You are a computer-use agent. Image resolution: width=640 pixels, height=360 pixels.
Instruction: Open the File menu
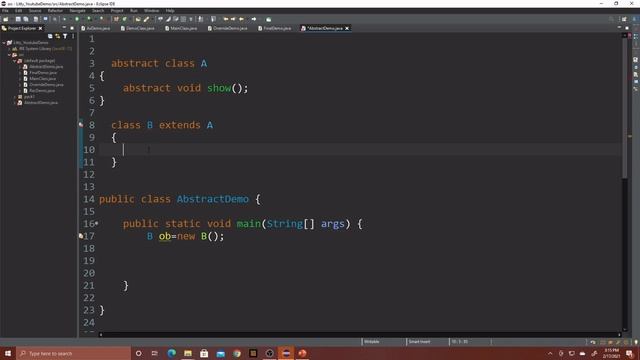(5, 11)
